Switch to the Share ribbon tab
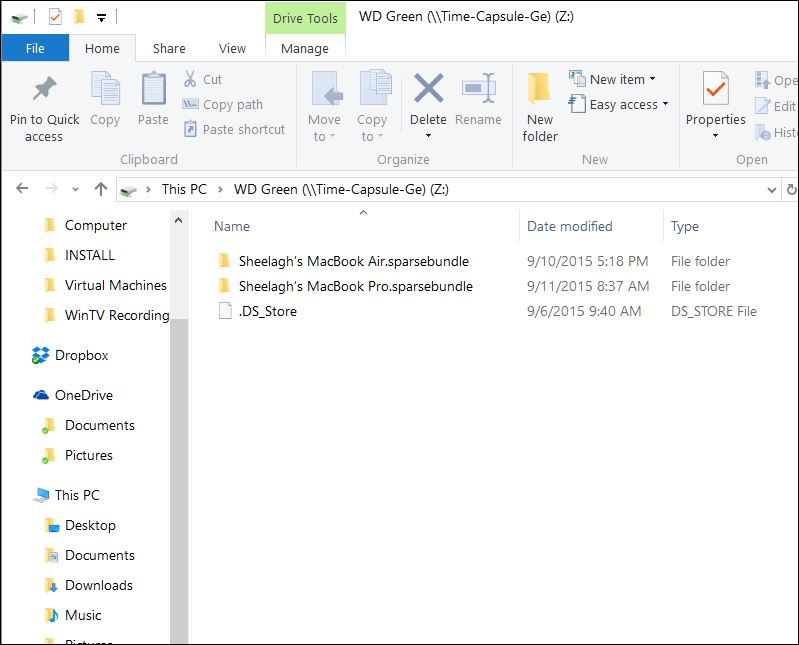Viewport: 799px width, 645px height. pyautogui.click(x=169, y=48)
